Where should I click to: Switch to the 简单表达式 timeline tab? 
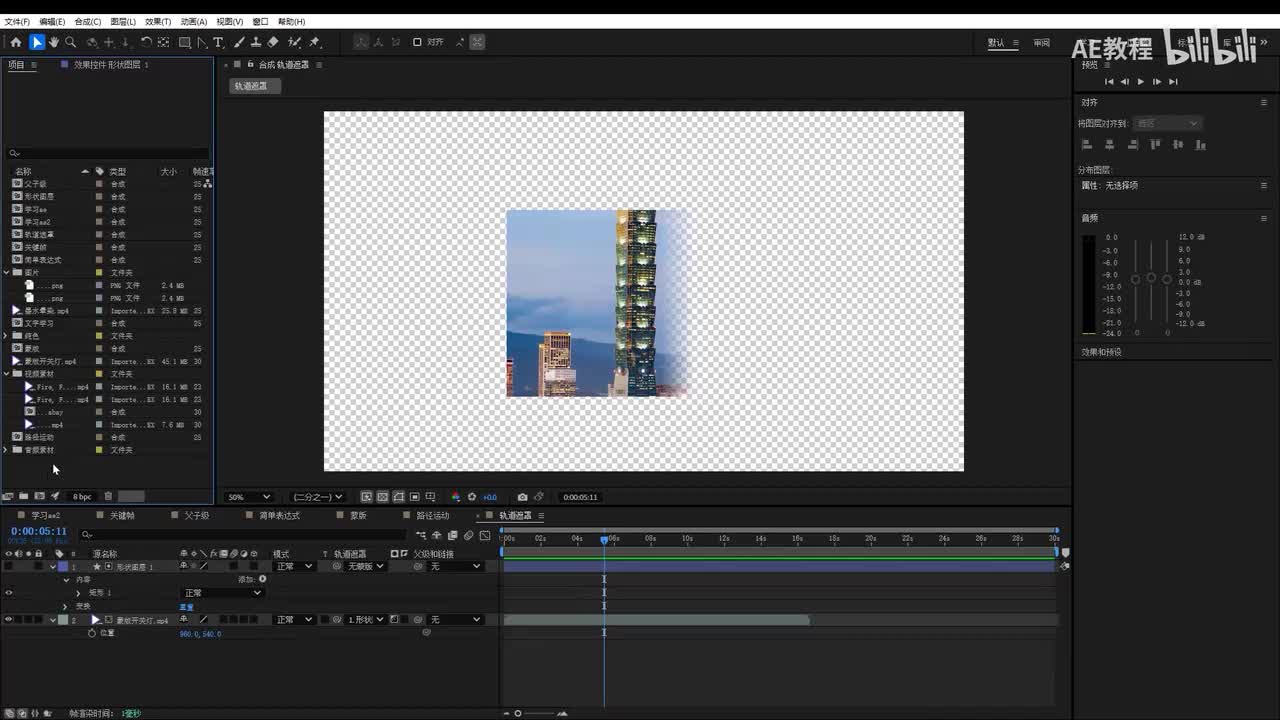(279, 516)
